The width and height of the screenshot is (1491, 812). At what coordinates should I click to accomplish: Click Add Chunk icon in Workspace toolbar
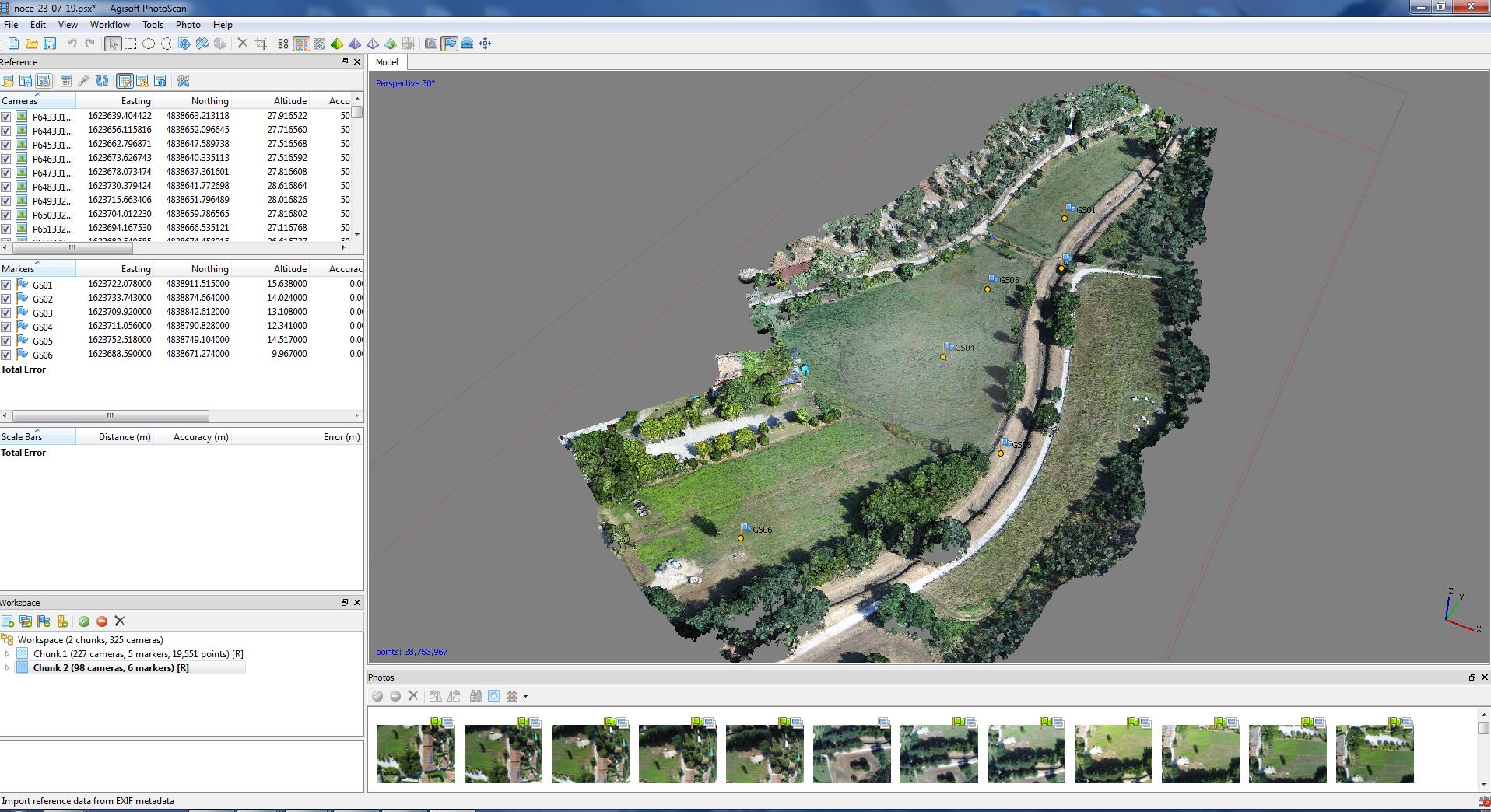pyautogui.click(x=8, y=621)
